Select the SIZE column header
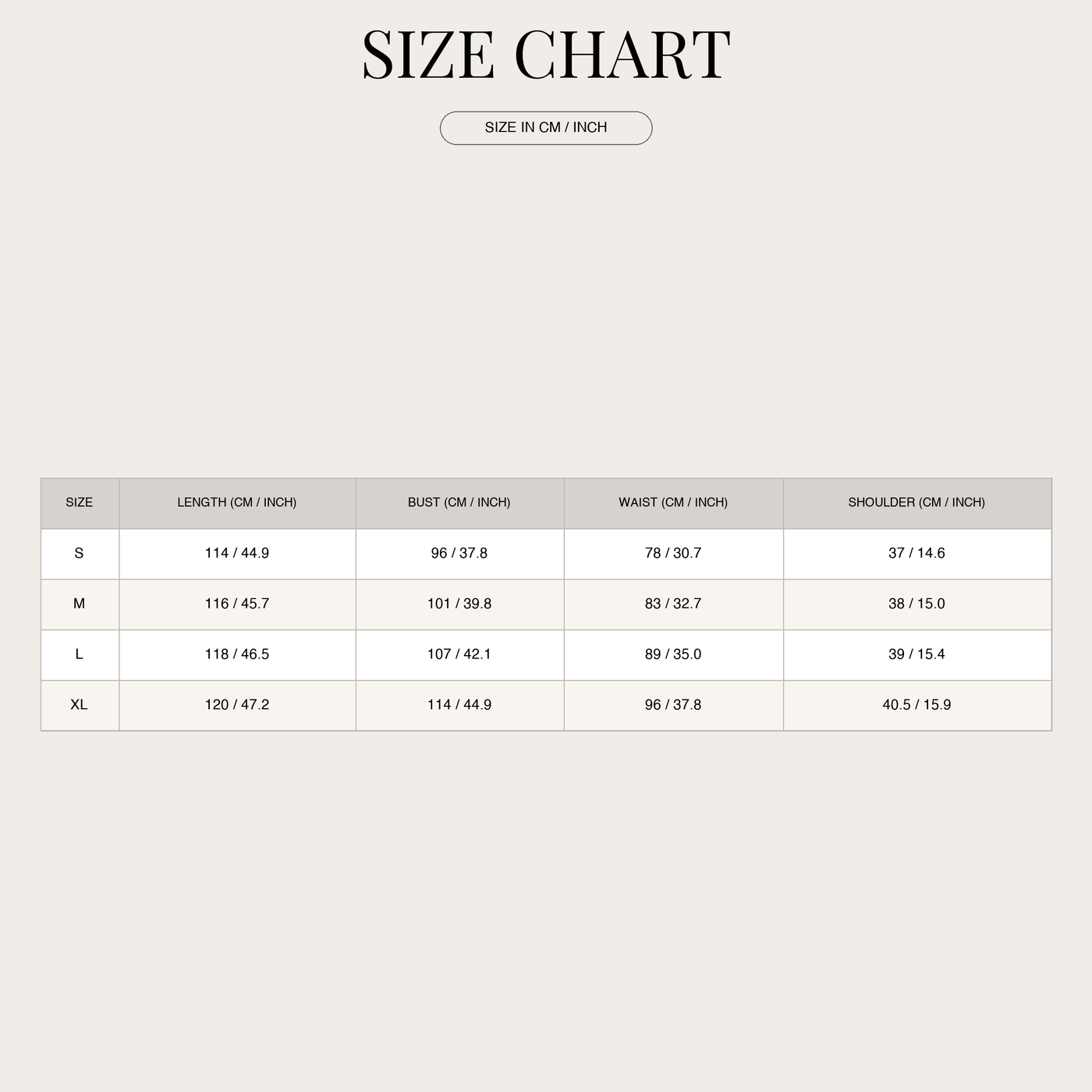The width and height of the screenshot is (1092, 1092). click(80, 503)
